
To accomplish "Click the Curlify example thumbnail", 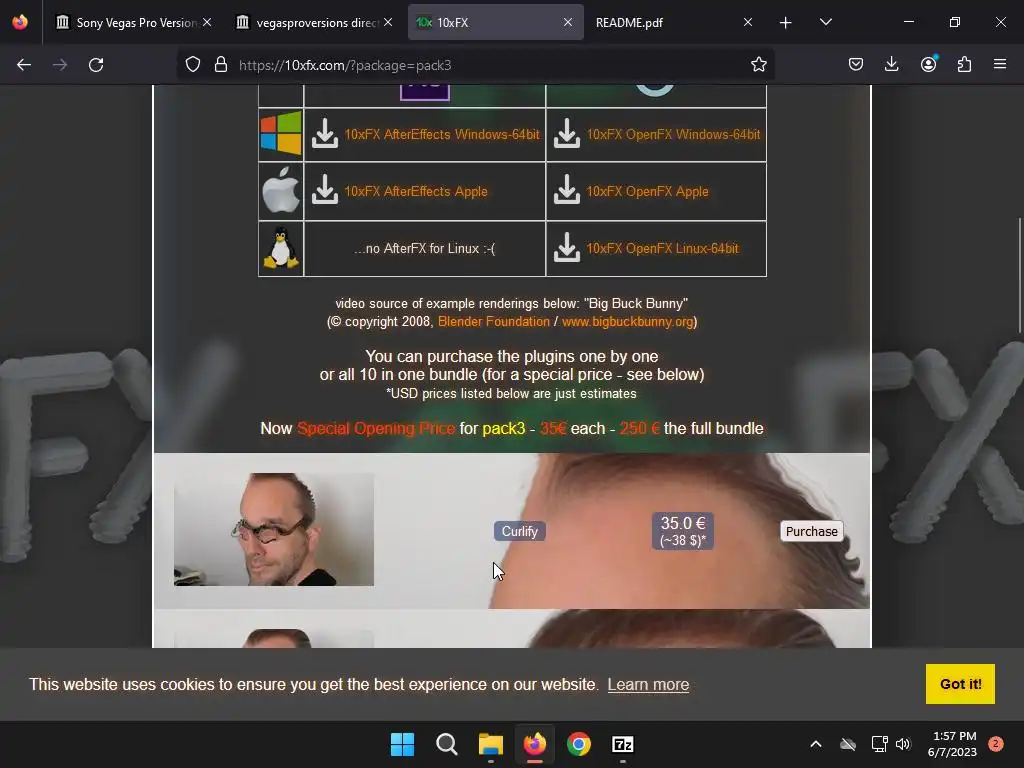I will (x=274, y=529).
